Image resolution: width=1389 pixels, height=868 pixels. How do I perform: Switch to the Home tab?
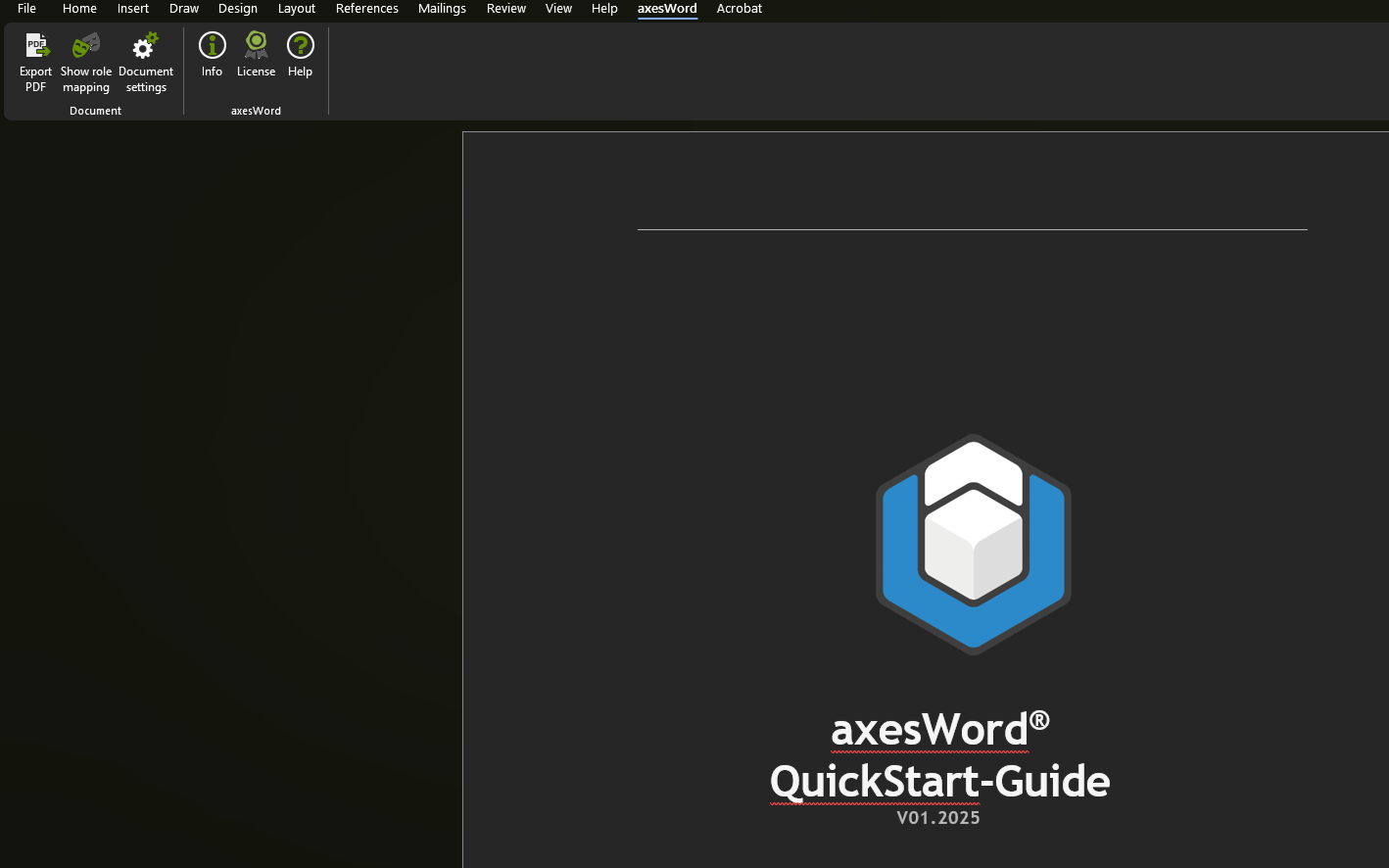(x=79, y=9)
